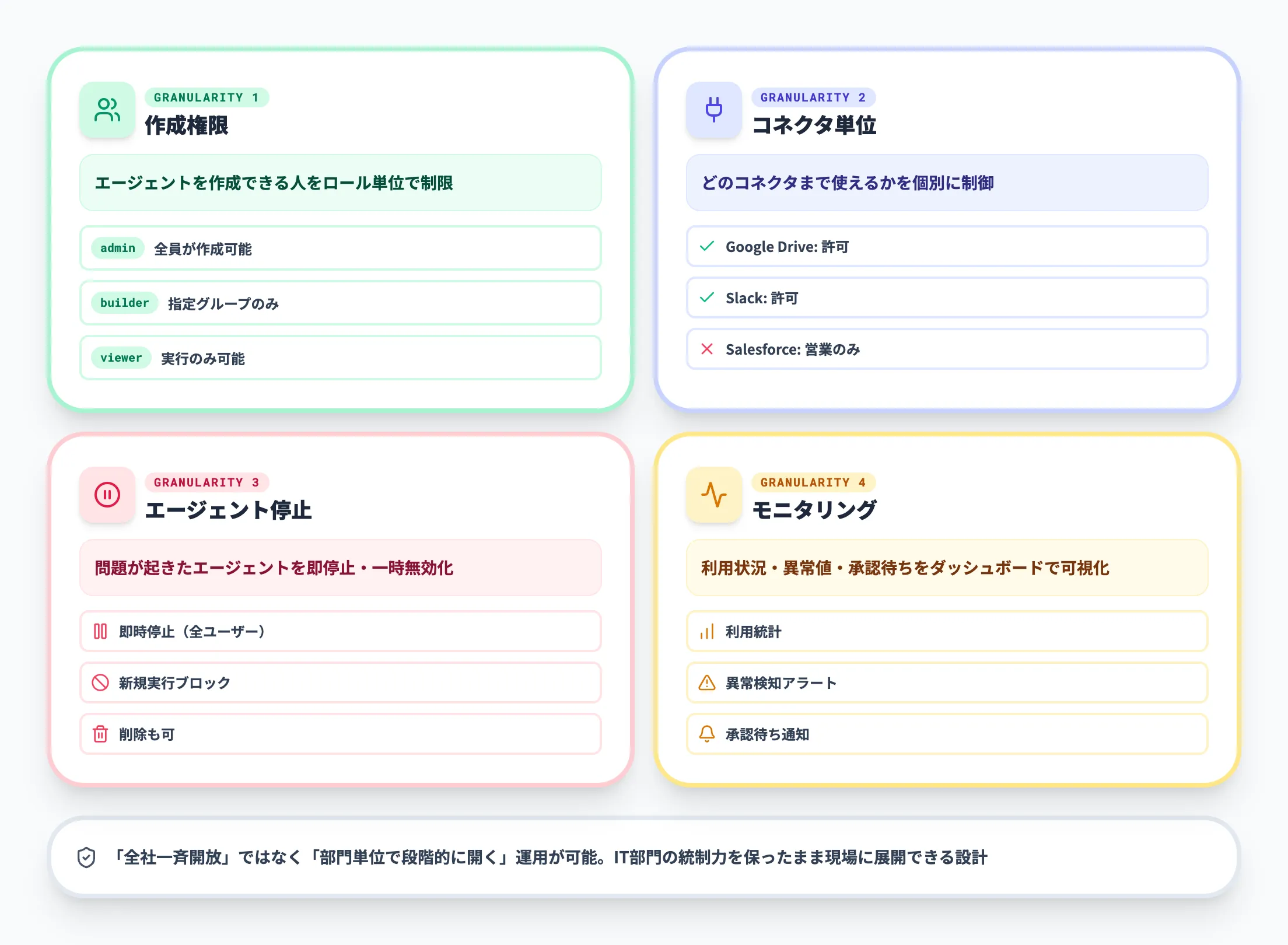The image size is (1288, 945).
Task: Click the bar chart icon beside 利用統計
Action: click(707, 631)
